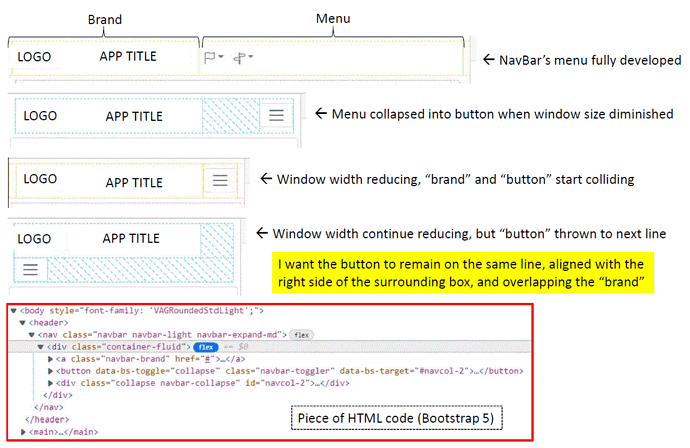
Task: Expand the main element node
Action: click(23, 432)
